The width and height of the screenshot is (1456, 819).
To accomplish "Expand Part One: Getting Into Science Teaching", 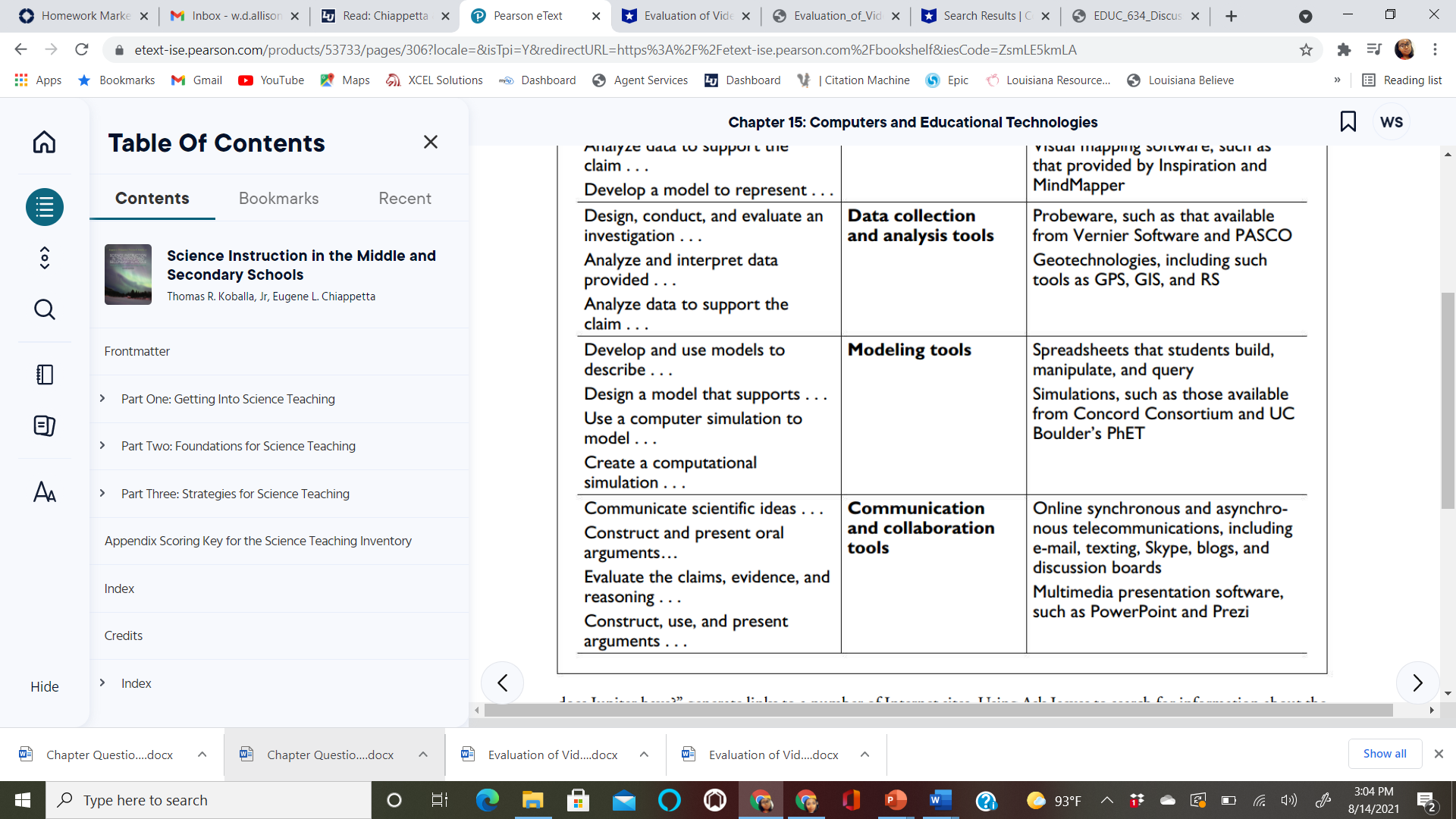I will [102, 398].
